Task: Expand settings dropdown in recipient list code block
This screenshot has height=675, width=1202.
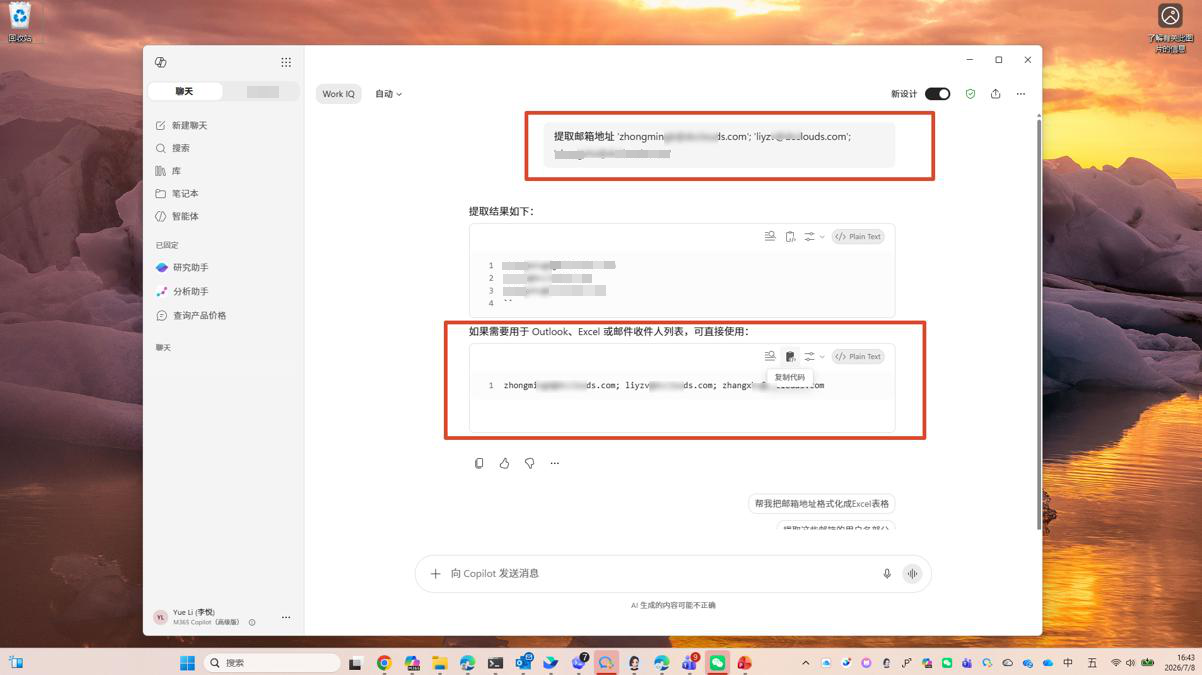Action: [x=814, y=356]
